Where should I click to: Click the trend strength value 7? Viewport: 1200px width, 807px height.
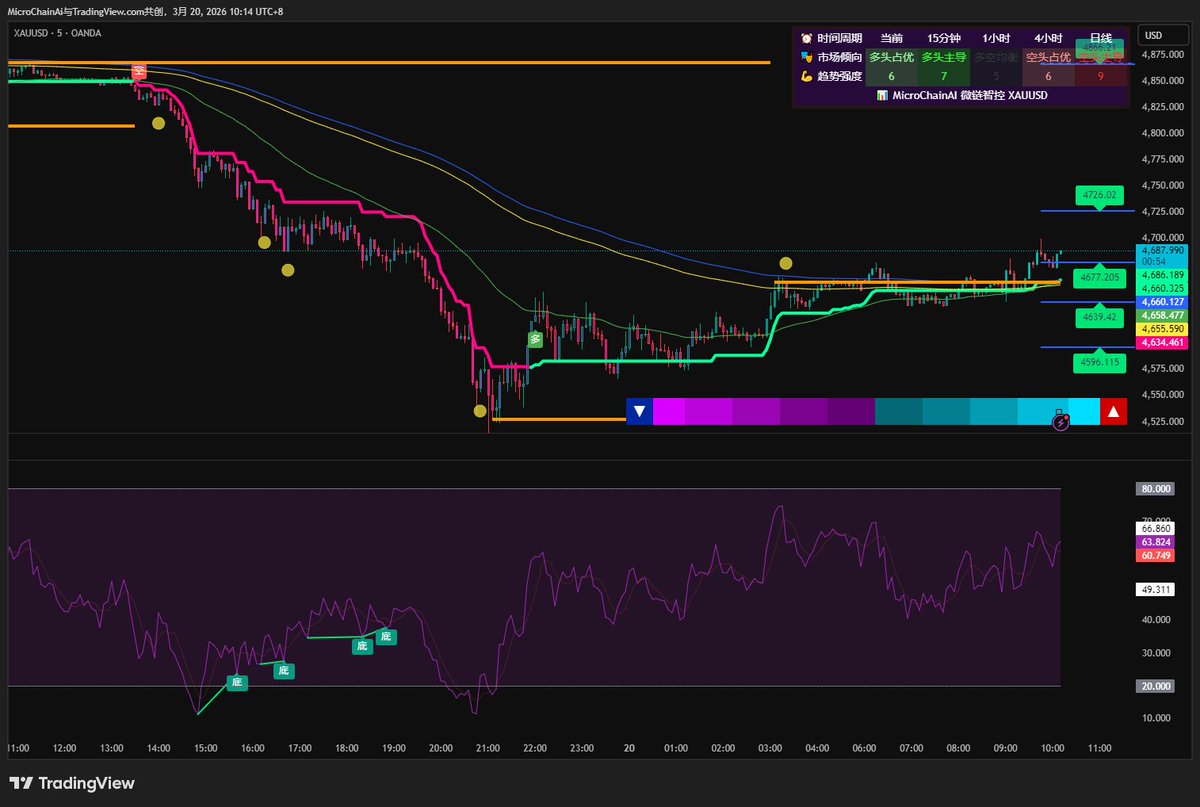coord(944,76)
